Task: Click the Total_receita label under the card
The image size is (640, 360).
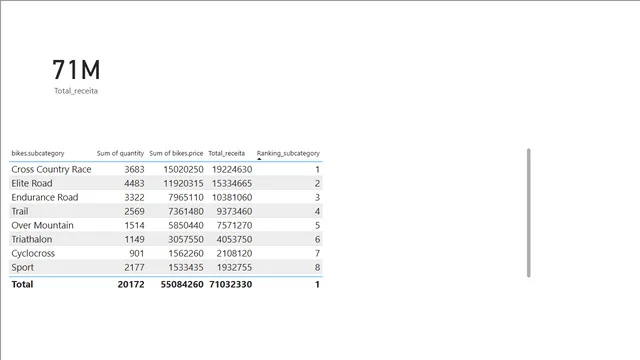Action: click(x=76, y=91)
